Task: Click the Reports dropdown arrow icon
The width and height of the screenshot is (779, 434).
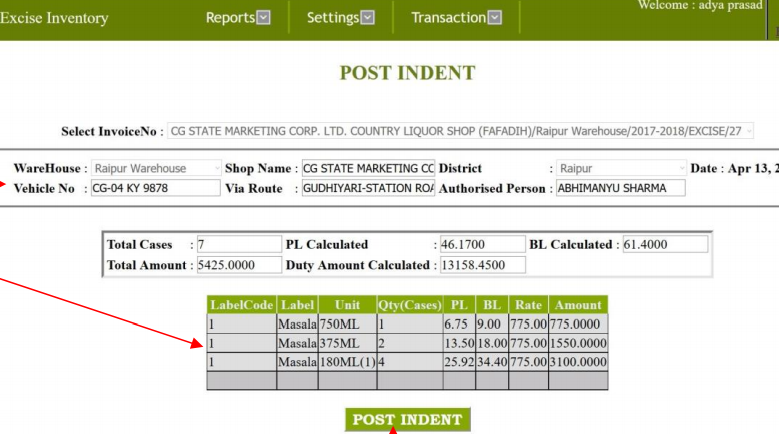Action: (x=264, y=18)
